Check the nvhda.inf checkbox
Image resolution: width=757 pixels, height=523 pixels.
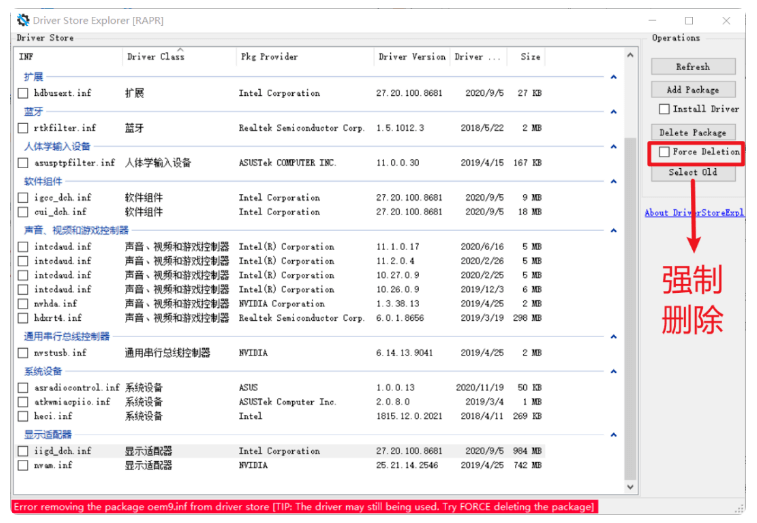tap(23, 304)
